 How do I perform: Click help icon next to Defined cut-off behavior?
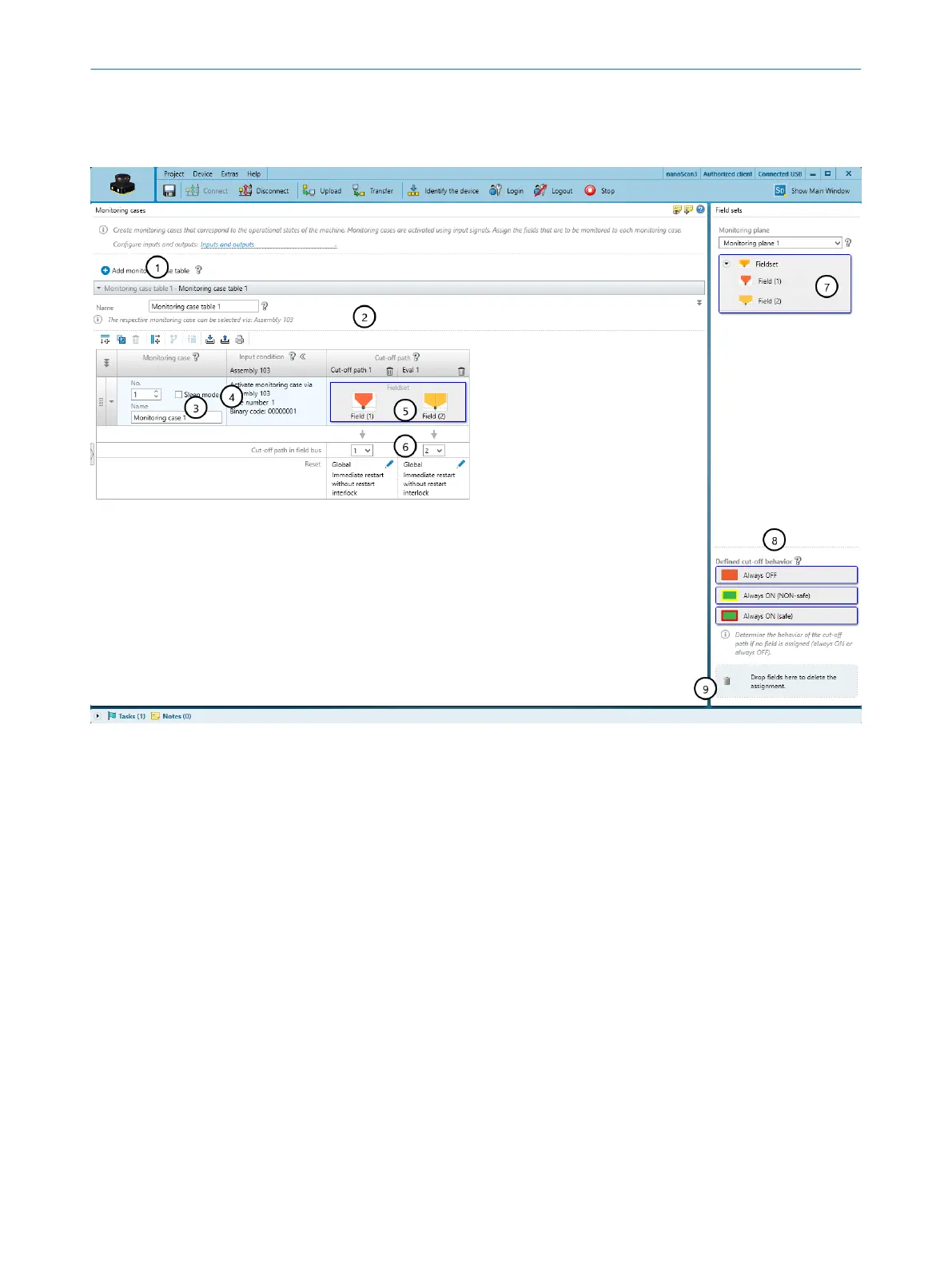point(798,561)
